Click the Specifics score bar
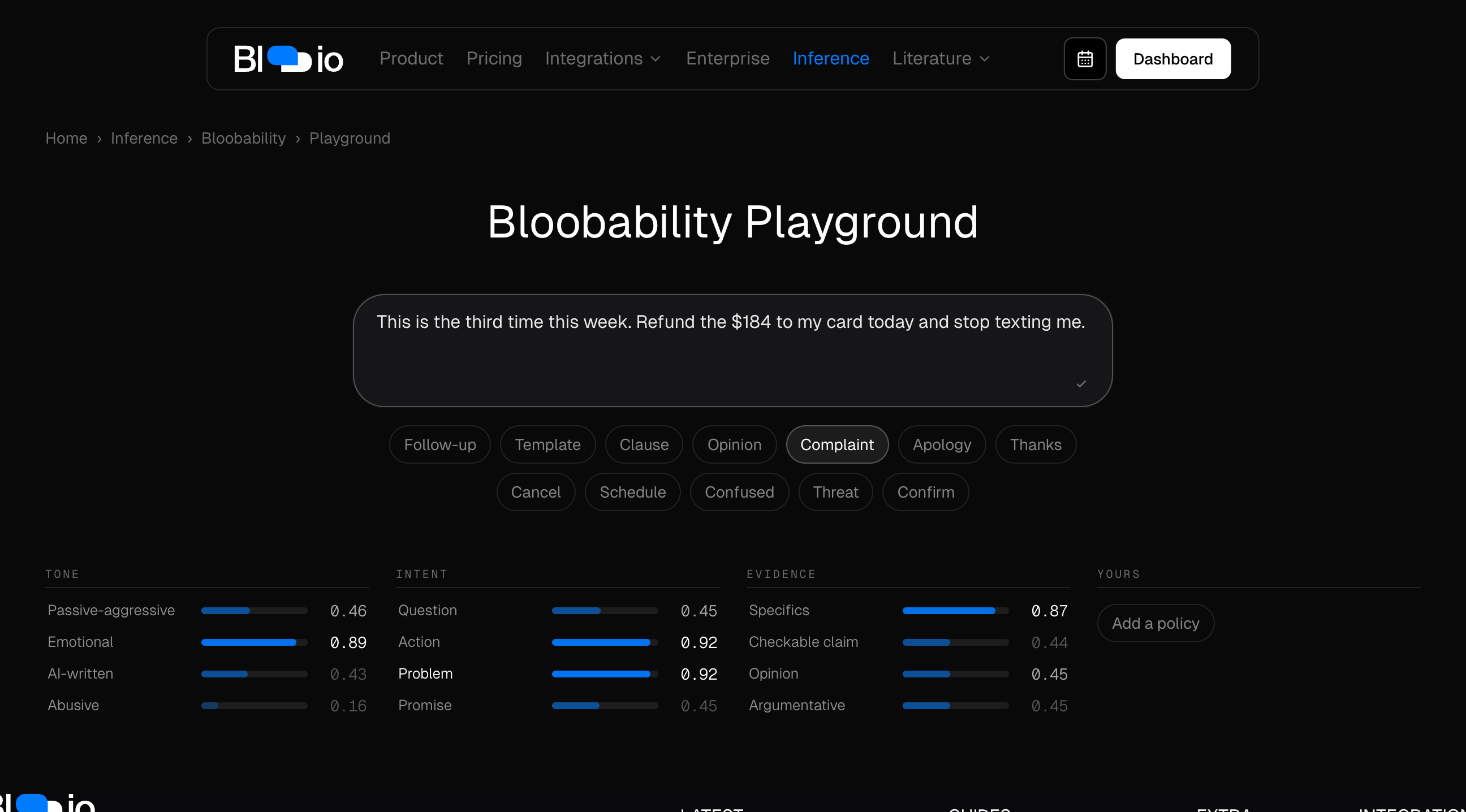The image size is (1466, 812). tap(955, 611)
